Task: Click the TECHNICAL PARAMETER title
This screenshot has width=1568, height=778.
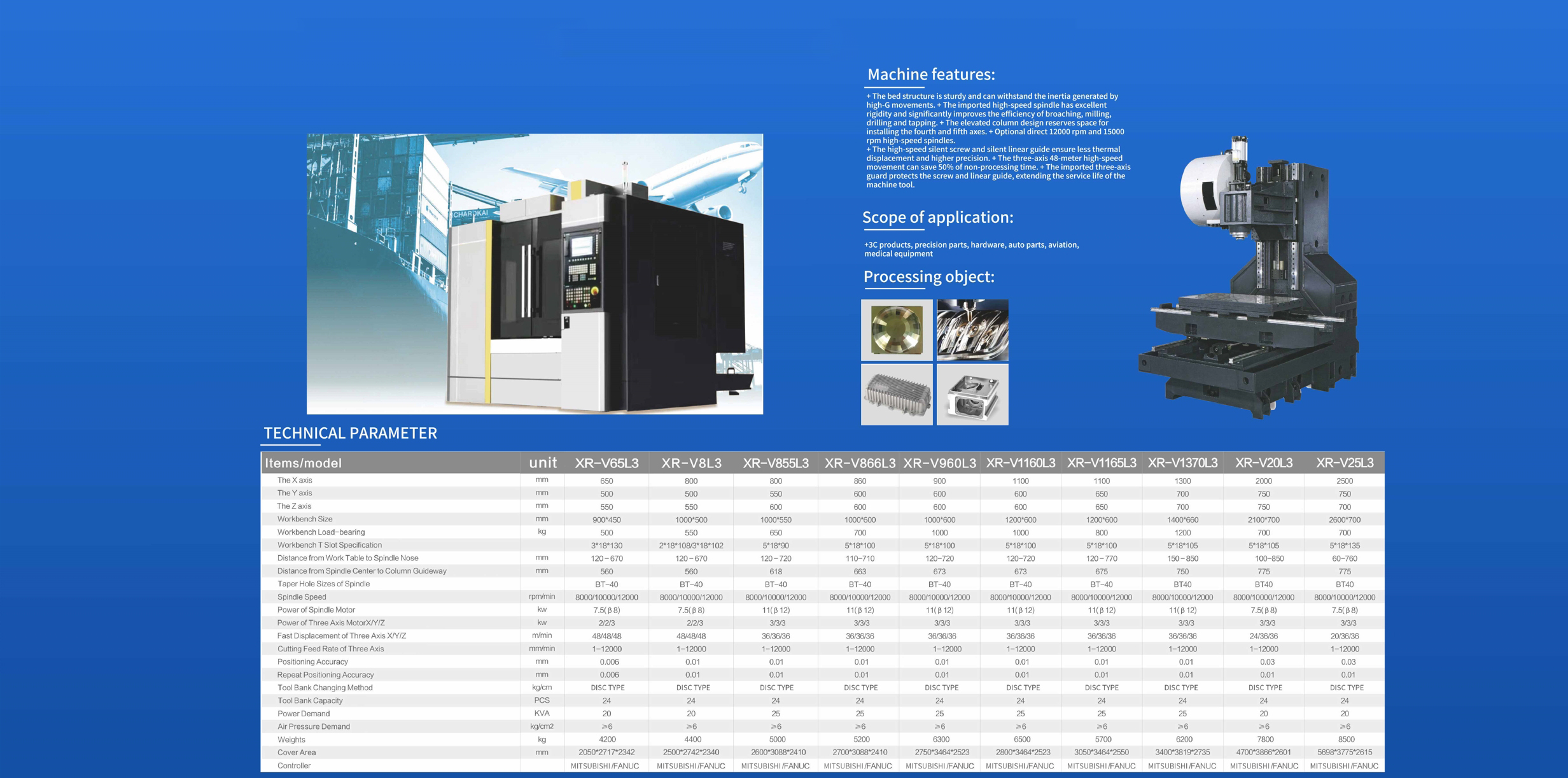Action: coord(350,434)
